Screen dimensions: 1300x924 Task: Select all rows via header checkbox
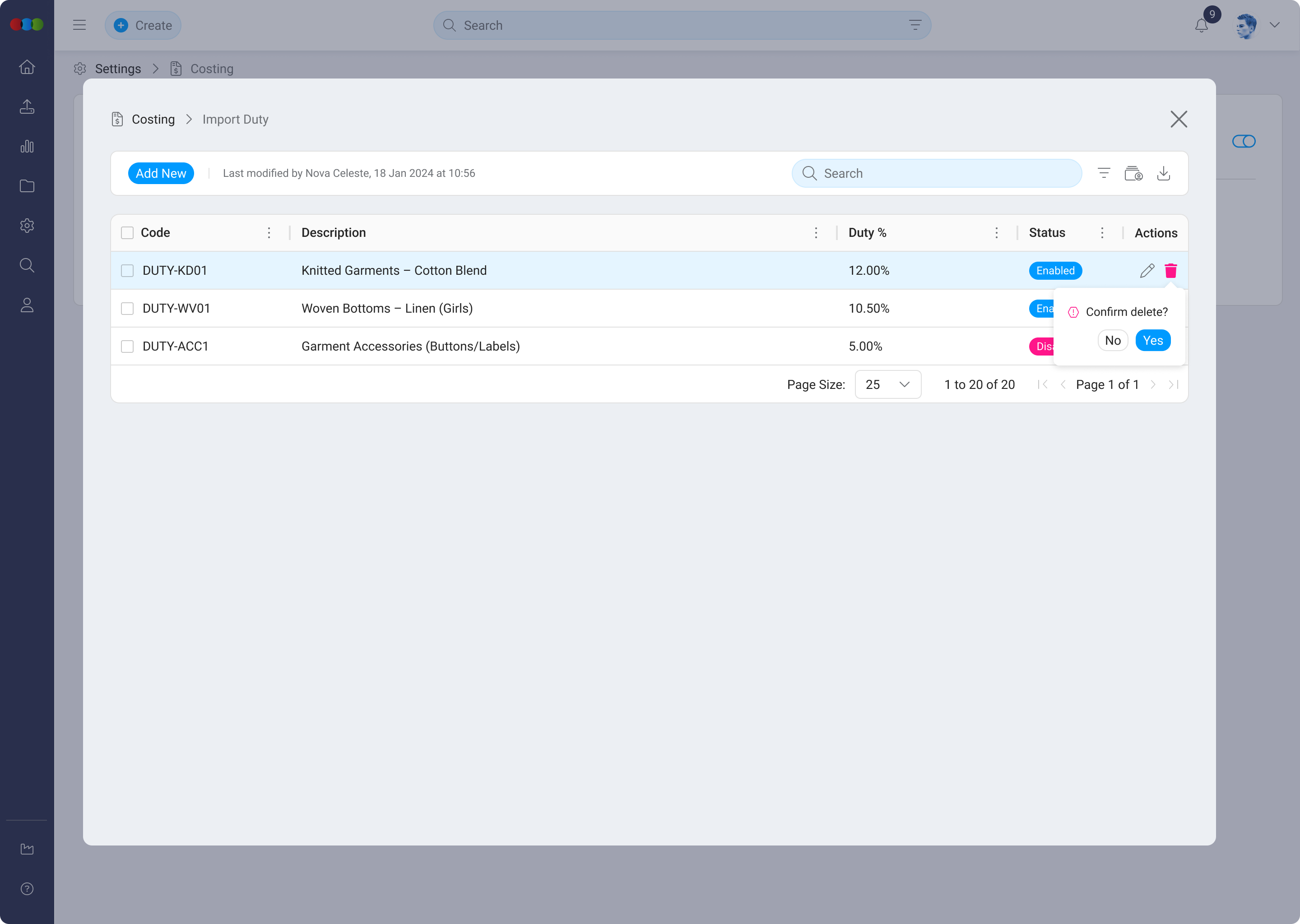(127, 233)
